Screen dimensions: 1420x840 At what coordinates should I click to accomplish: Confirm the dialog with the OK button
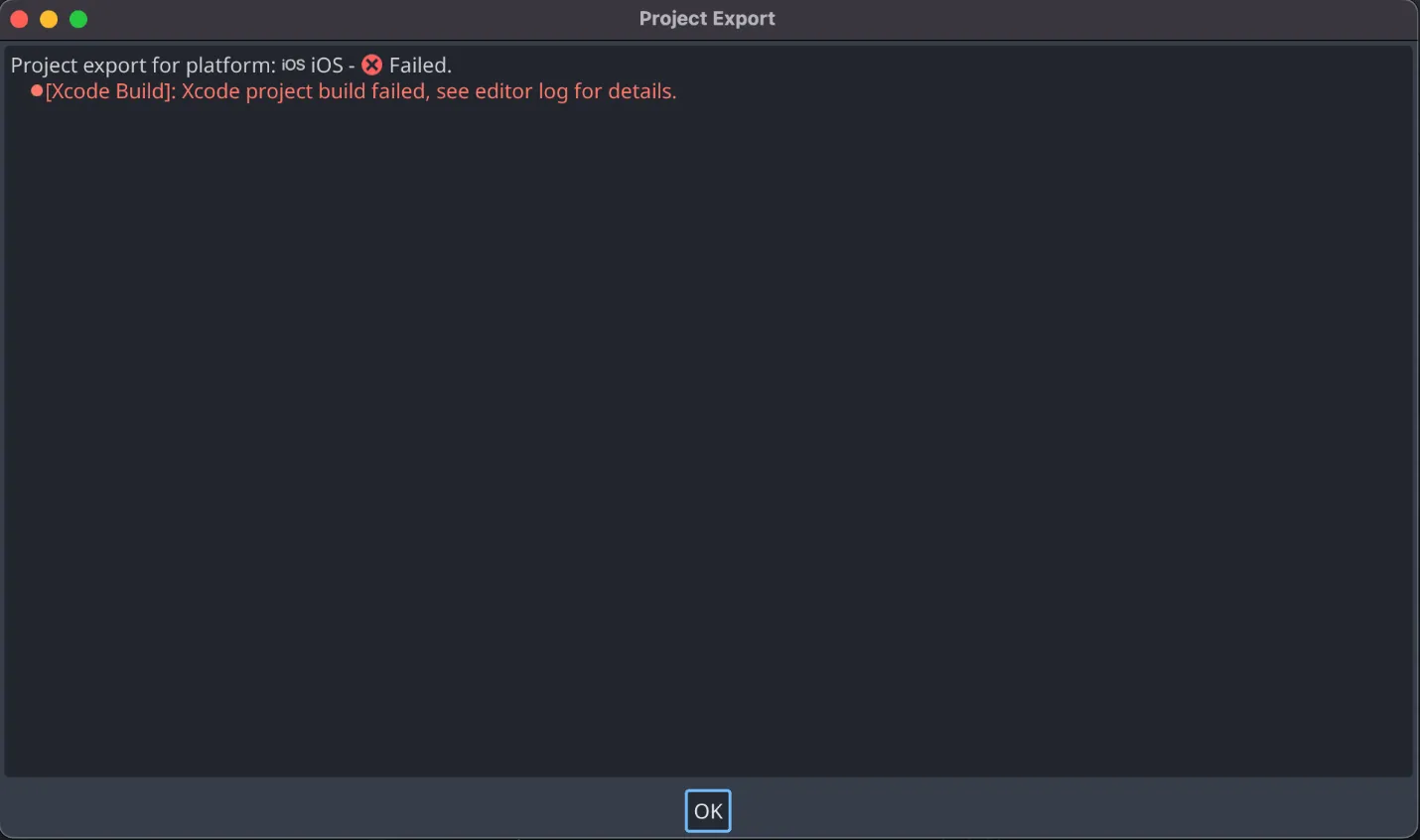(x=708, y=811)
